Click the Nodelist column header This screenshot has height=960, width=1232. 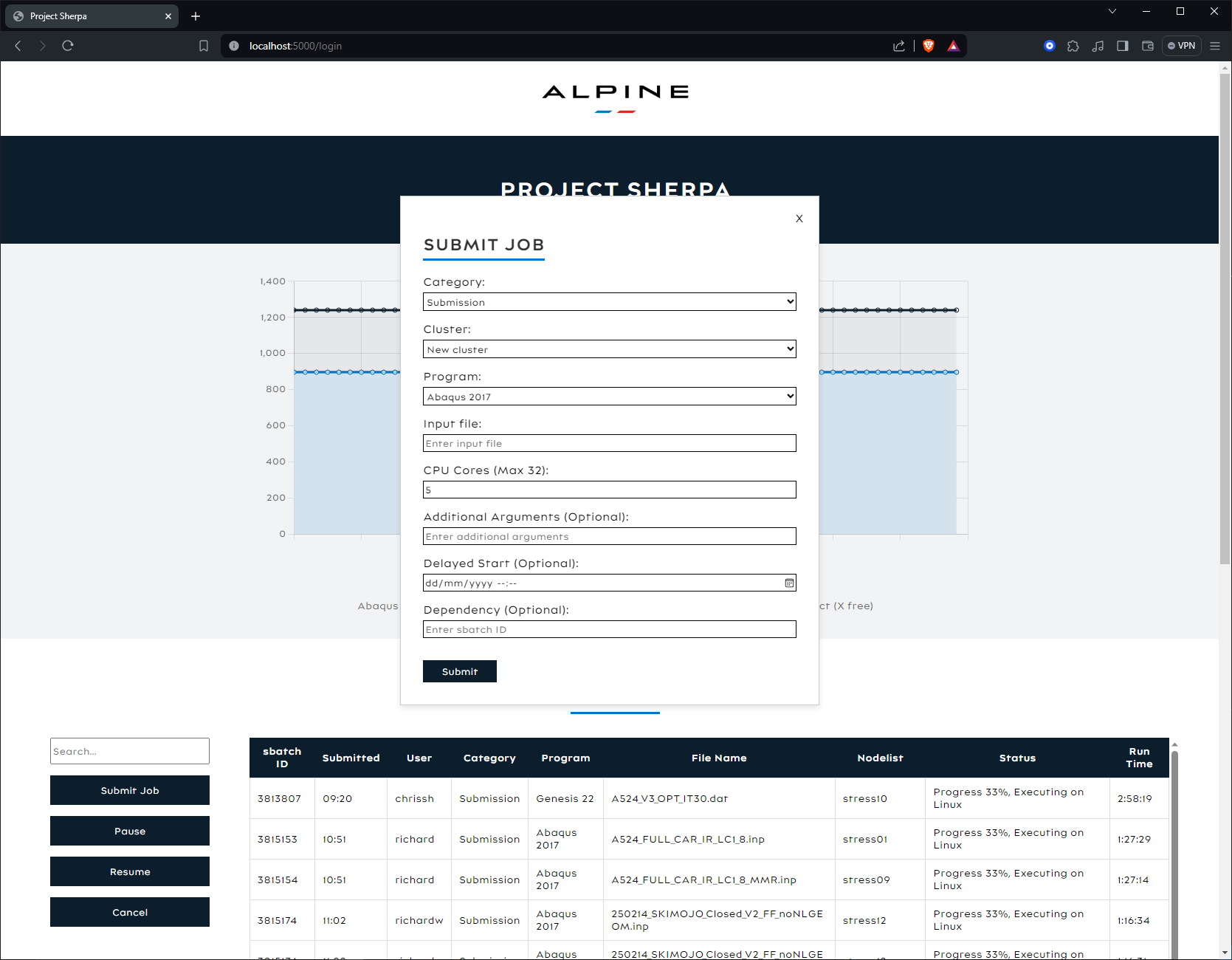coord(880,758)
